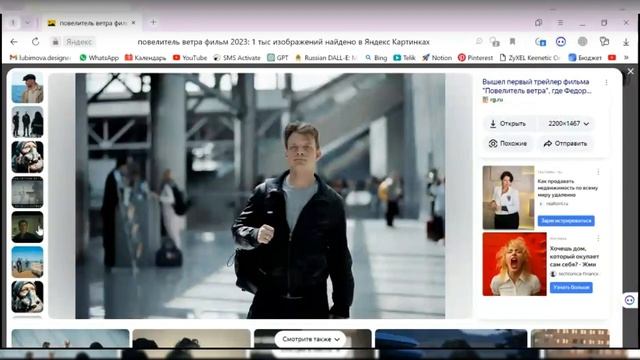Click the floating Alice icon at right edge
Viewport: 640px width, 360px height.
(630, 300)
